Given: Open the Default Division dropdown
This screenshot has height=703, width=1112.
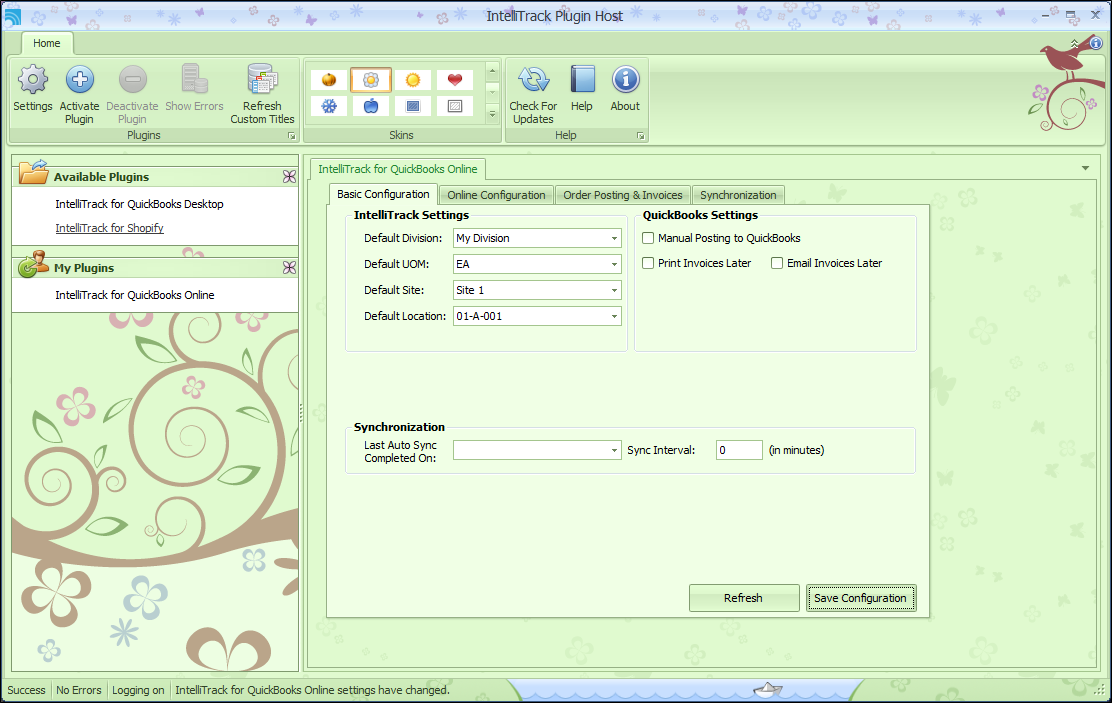Looking at the screenshot, I should coord(614,238).
